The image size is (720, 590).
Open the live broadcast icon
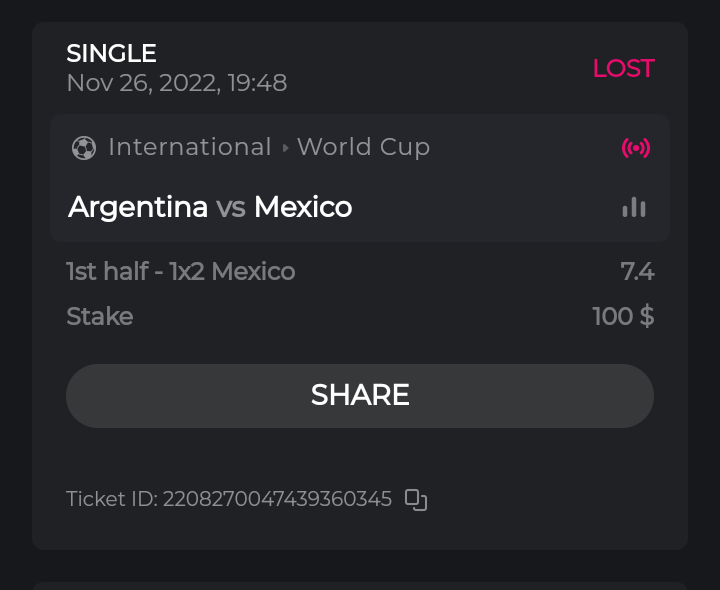tap(635, 148)
